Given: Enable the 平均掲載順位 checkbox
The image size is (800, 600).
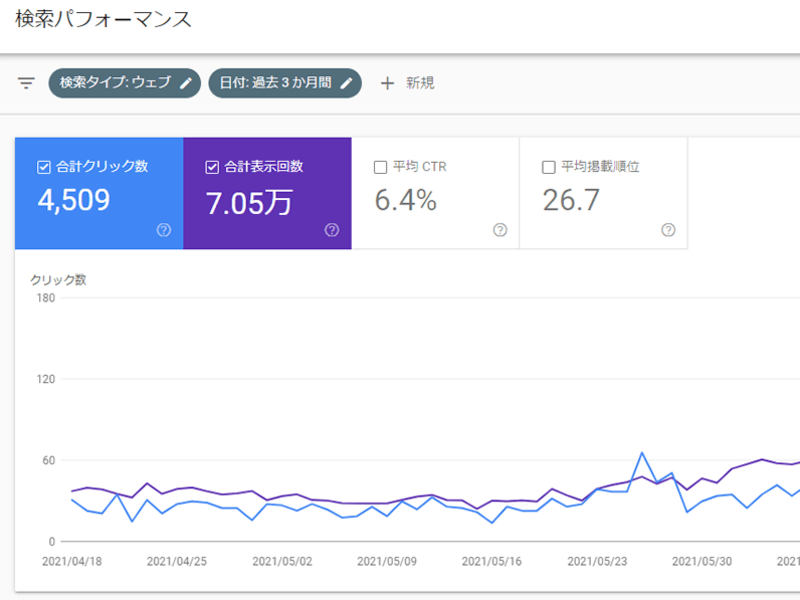Looking at the screenshot, I should point(548,167).
